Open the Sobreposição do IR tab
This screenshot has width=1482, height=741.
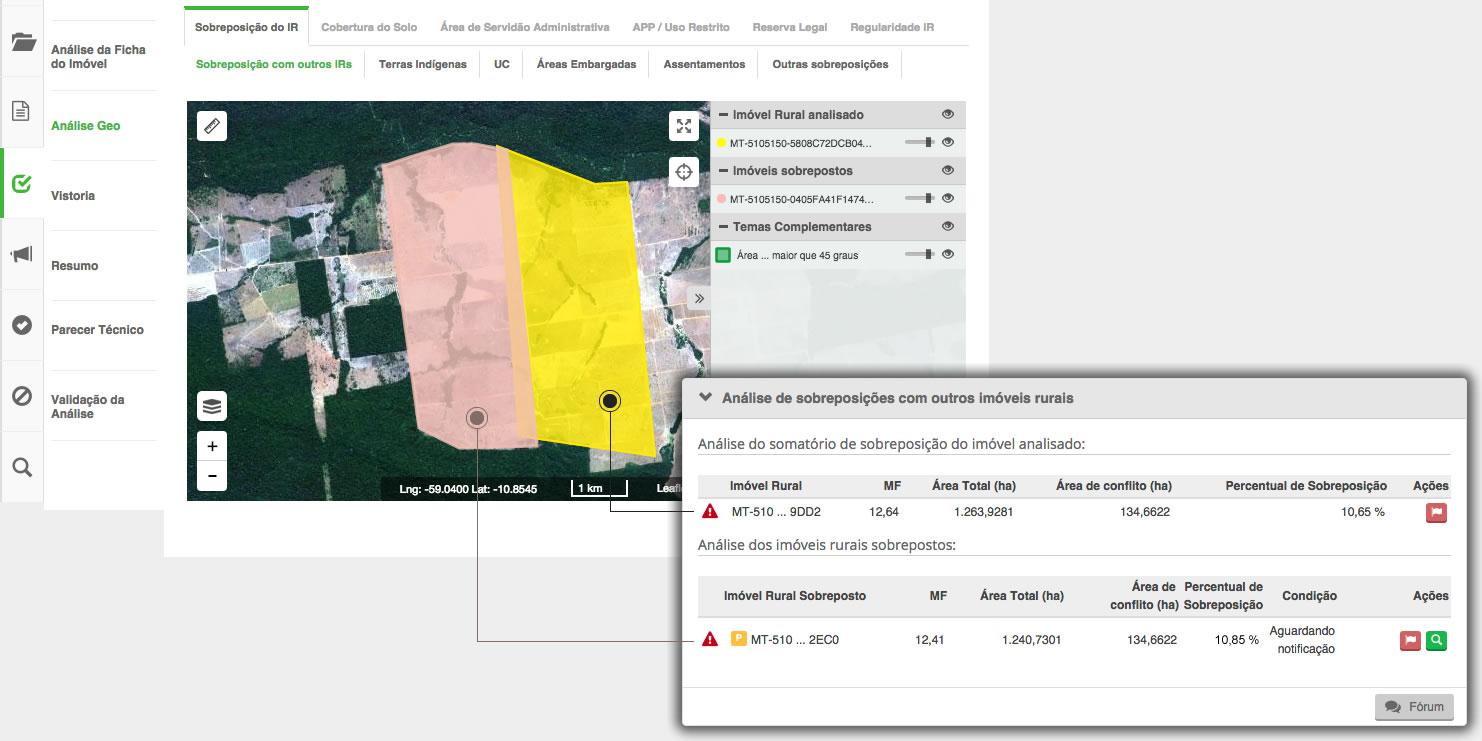click(247, 27)
